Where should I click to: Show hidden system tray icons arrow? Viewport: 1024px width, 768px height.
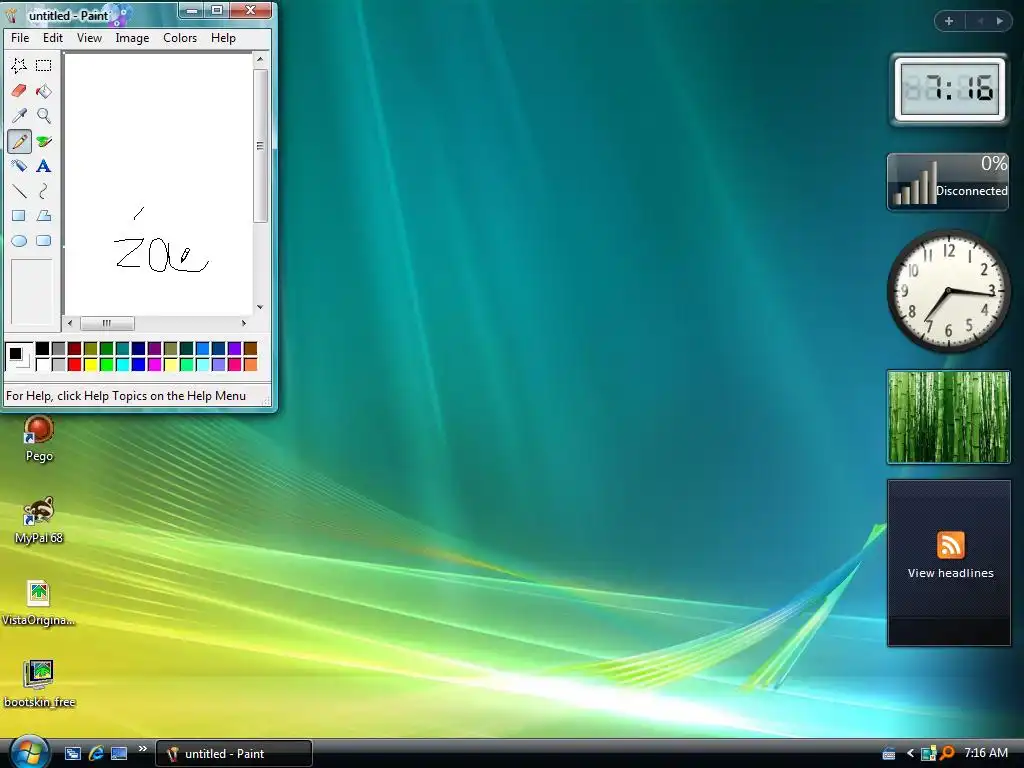tap(910, 753)
